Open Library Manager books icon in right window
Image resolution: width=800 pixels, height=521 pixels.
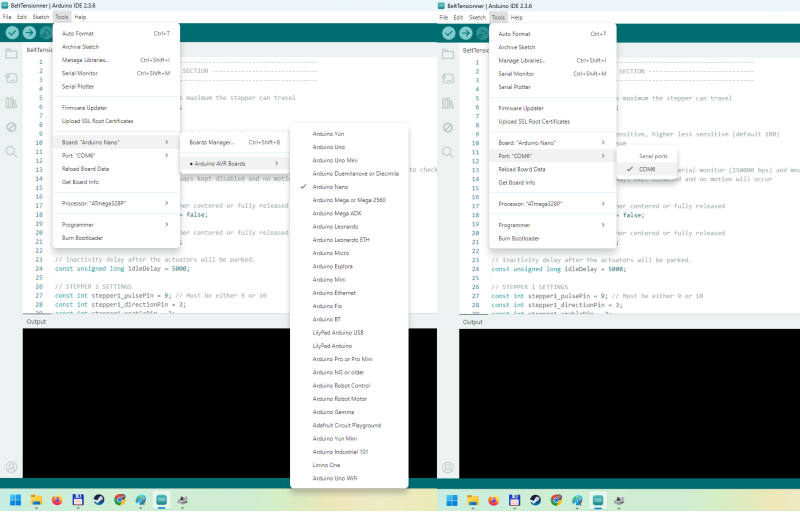(x=448, y=103)
